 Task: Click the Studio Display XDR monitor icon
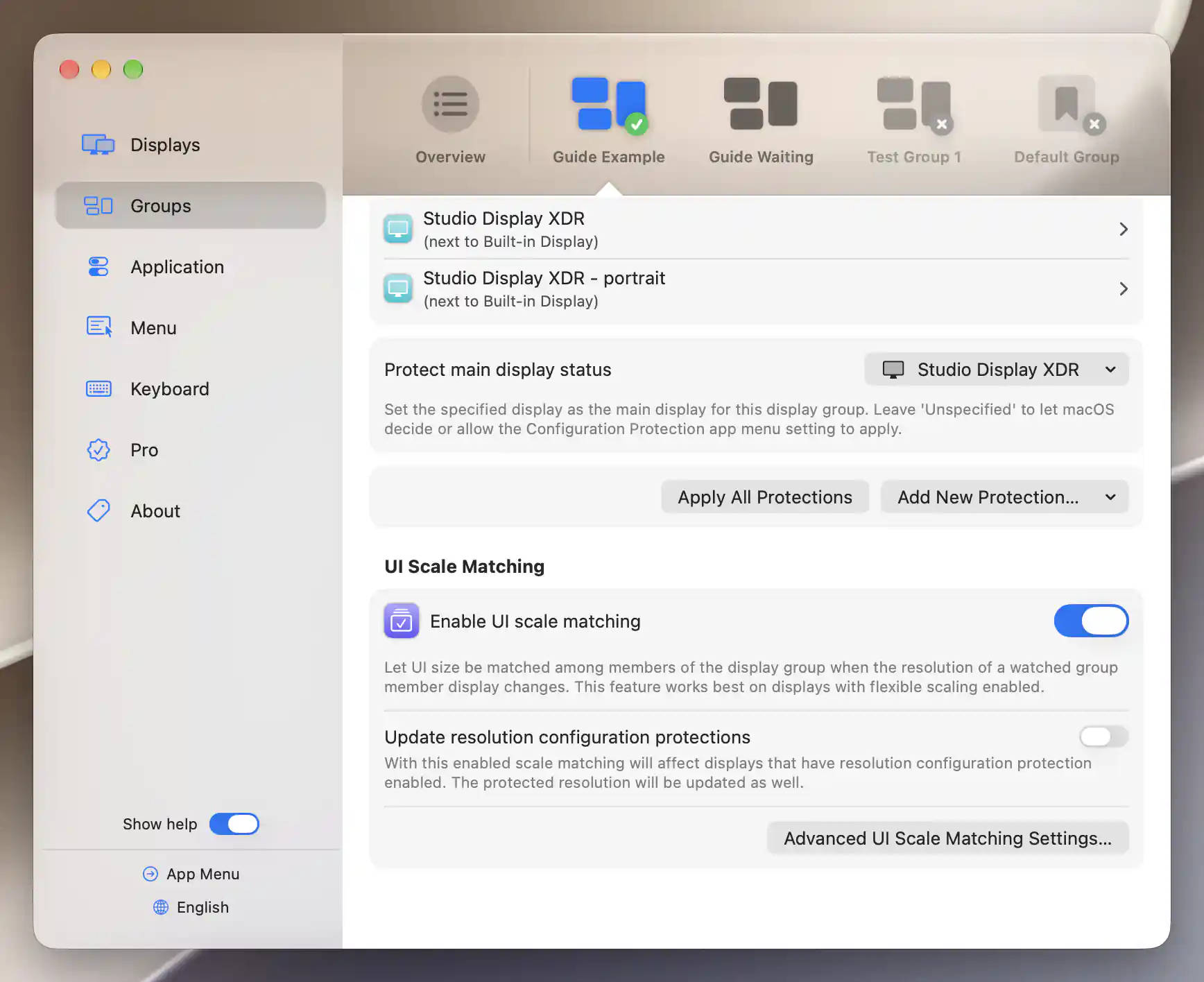tap(398, 229)
